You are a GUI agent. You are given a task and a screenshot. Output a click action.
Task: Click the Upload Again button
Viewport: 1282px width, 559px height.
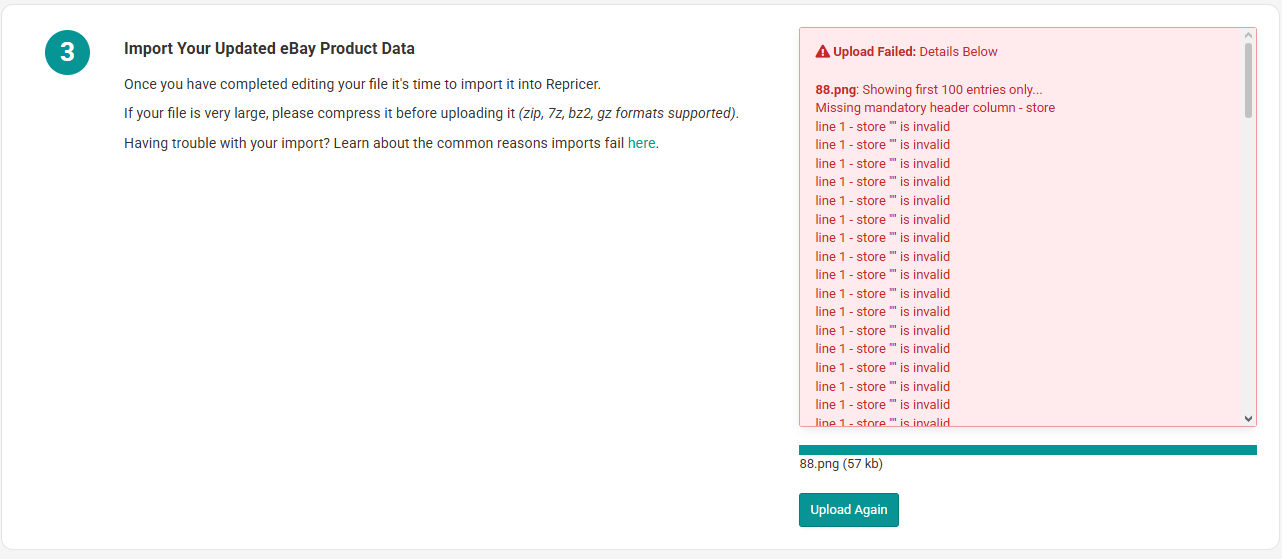tap(849, 510)
